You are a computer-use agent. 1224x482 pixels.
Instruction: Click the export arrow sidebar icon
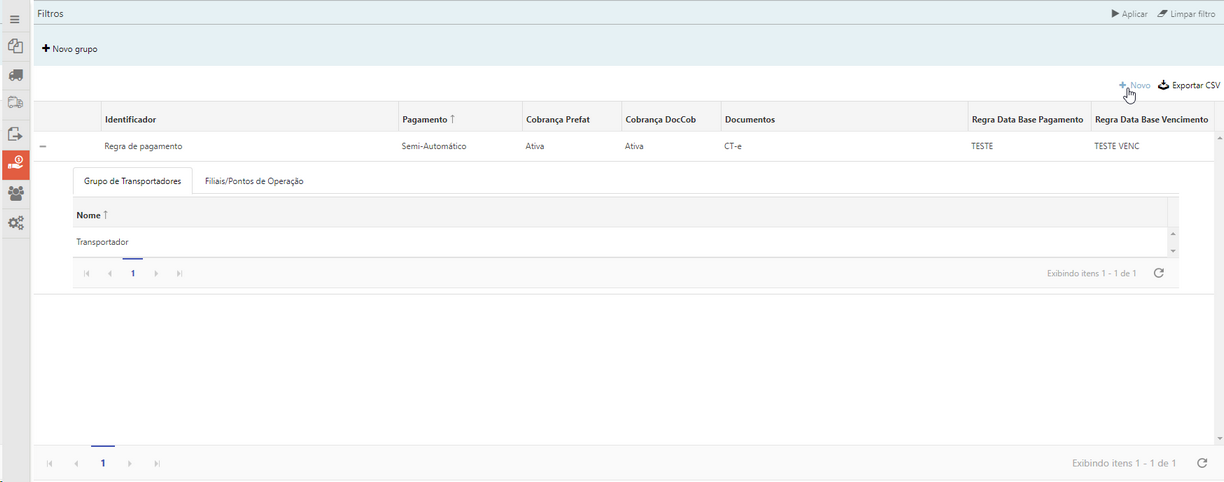[15, 133]
